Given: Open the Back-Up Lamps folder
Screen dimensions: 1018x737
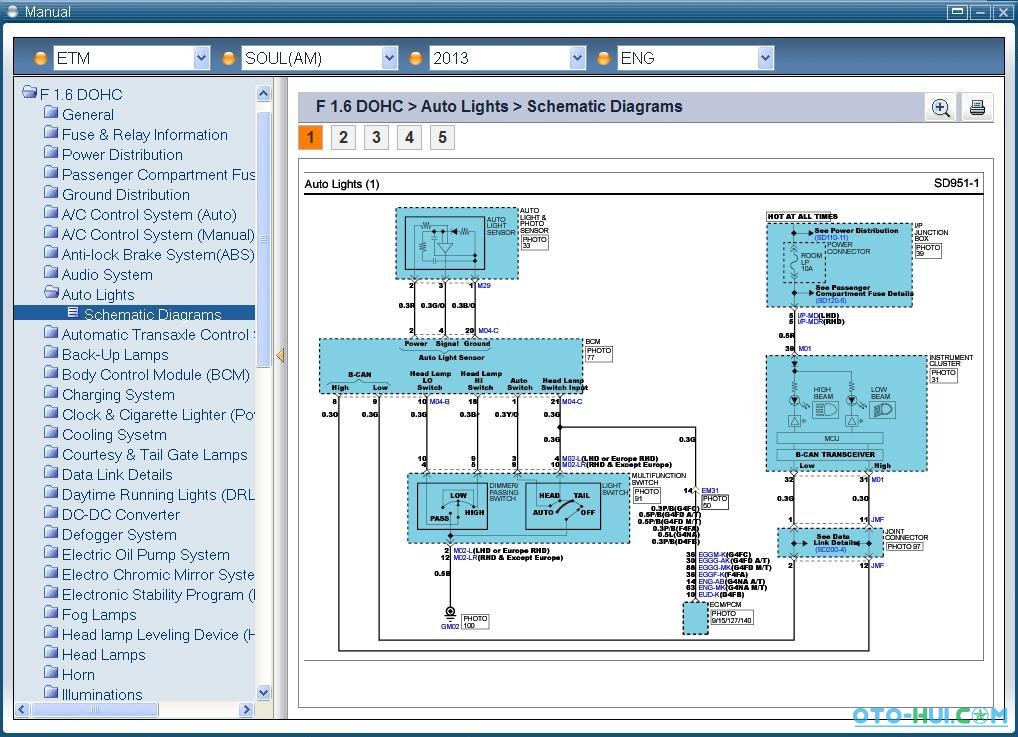Looking at the screenshot, I should [x=106, y=355].
